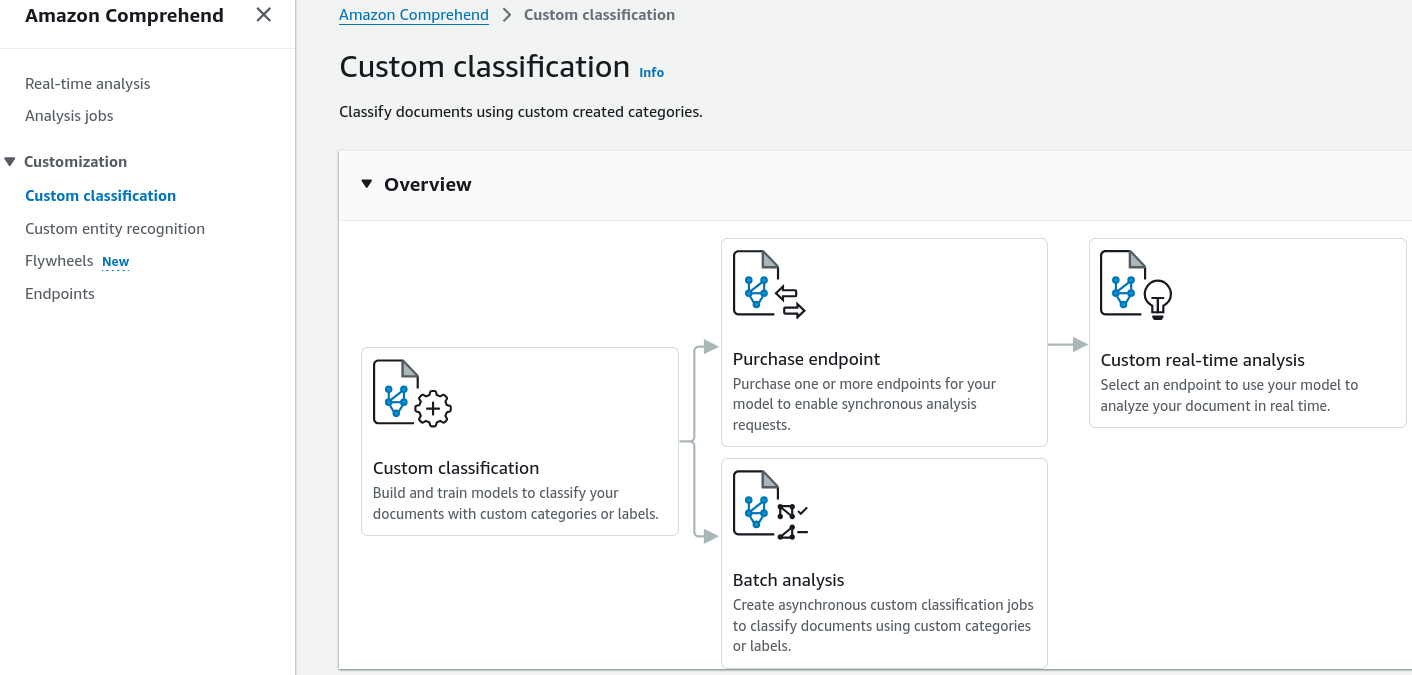Click the Purchase endpoint card heading
1412x675 pixels.
click(806, 359)
